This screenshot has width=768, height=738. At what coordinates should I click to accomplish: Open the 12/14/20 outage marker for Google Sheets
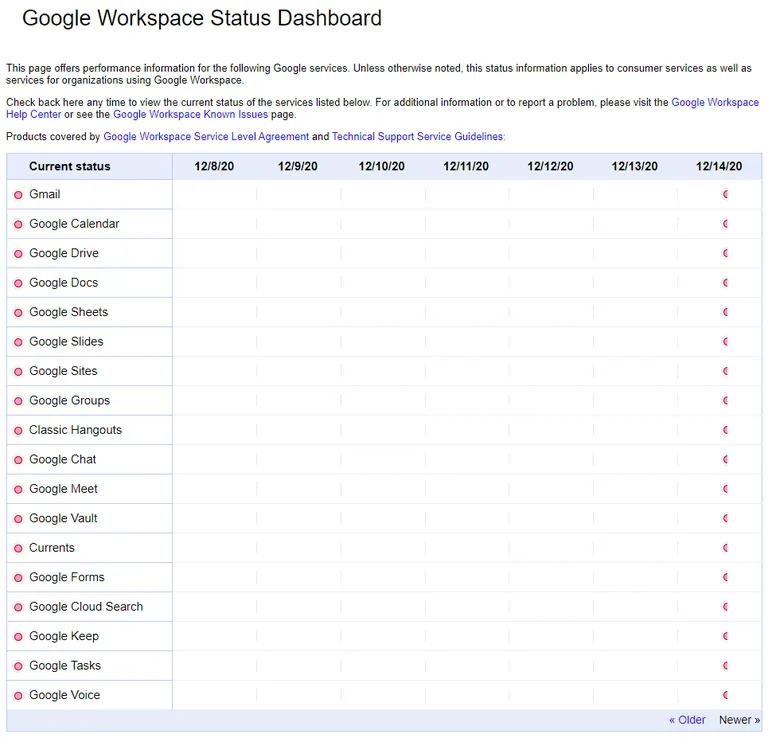[x=725, y=312]
